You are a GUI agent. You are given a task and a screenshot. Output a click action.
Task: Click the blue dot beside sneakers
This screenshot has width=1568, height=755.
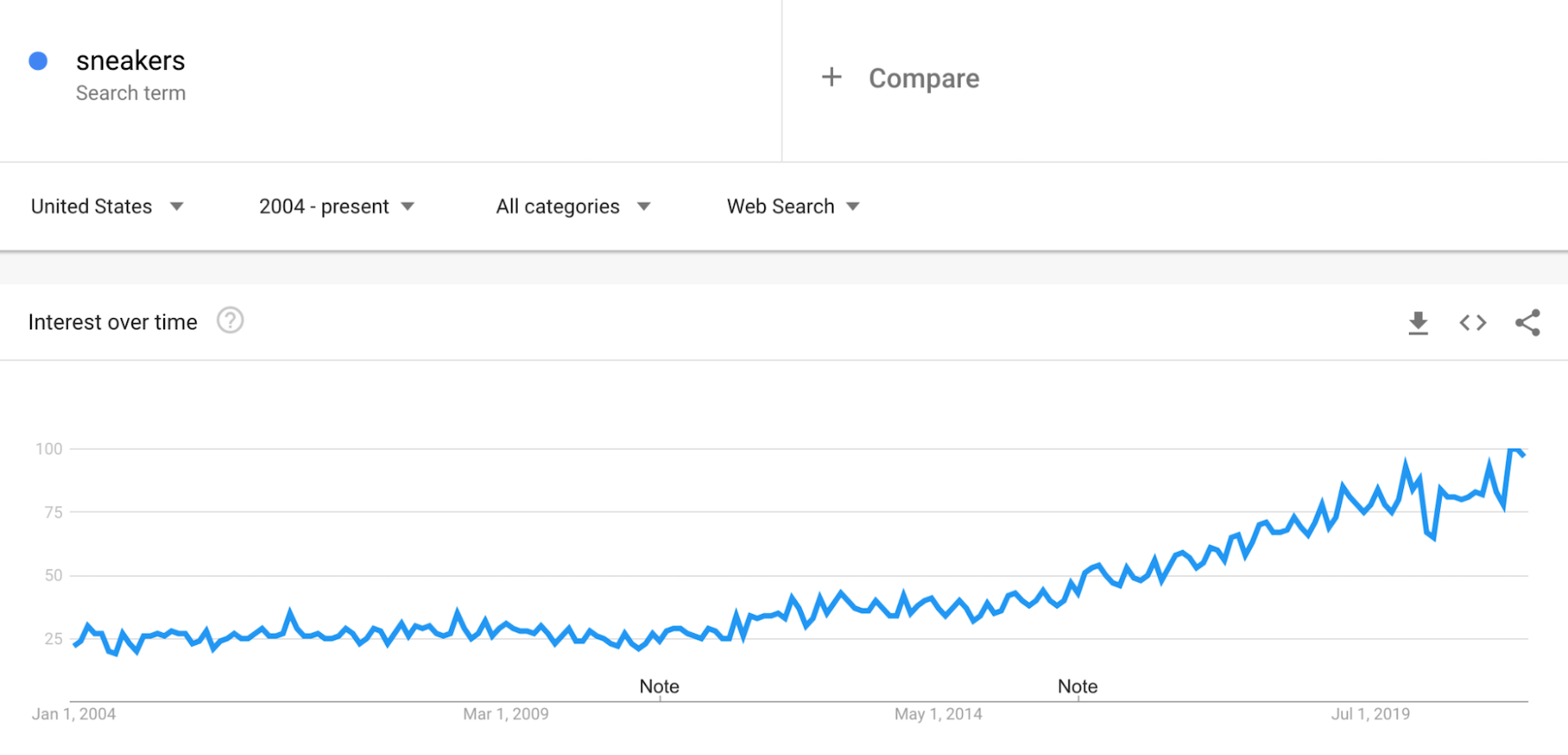tap(38, 61)
